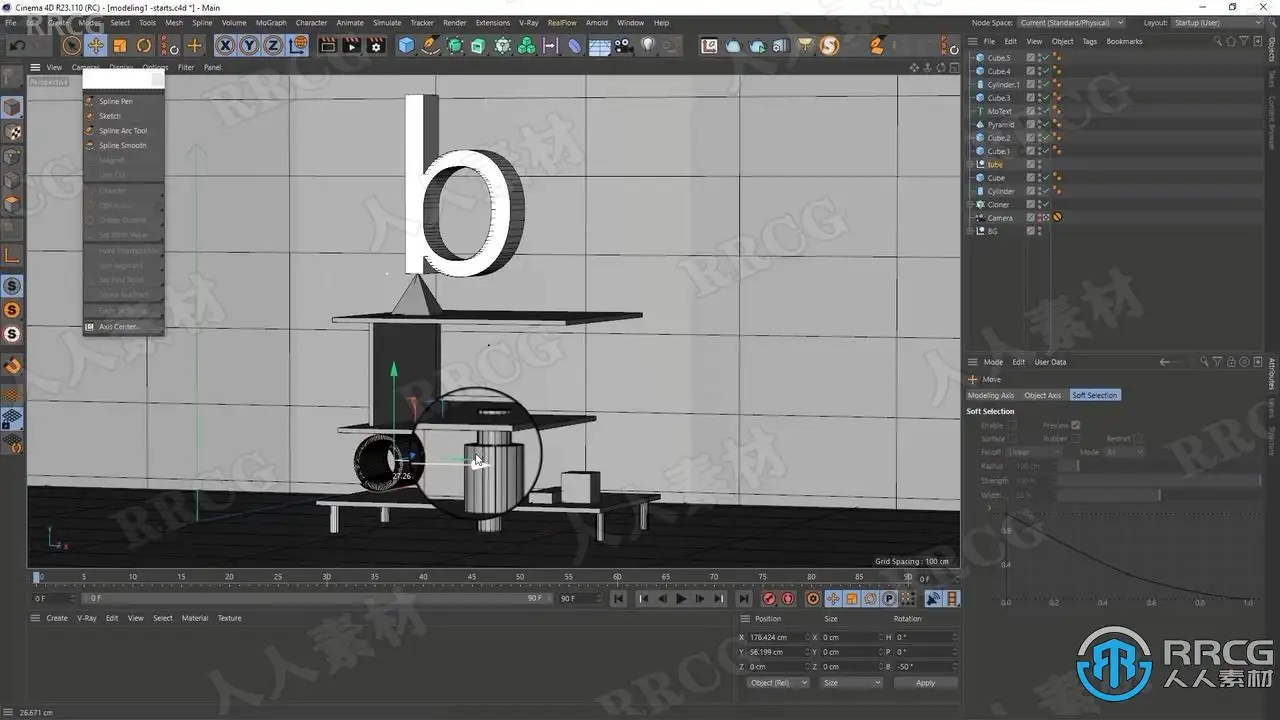The width and height of the screenshot is (1280, 720).
Task: Toggle sound playback speaker icon
Action: (932, 599)
